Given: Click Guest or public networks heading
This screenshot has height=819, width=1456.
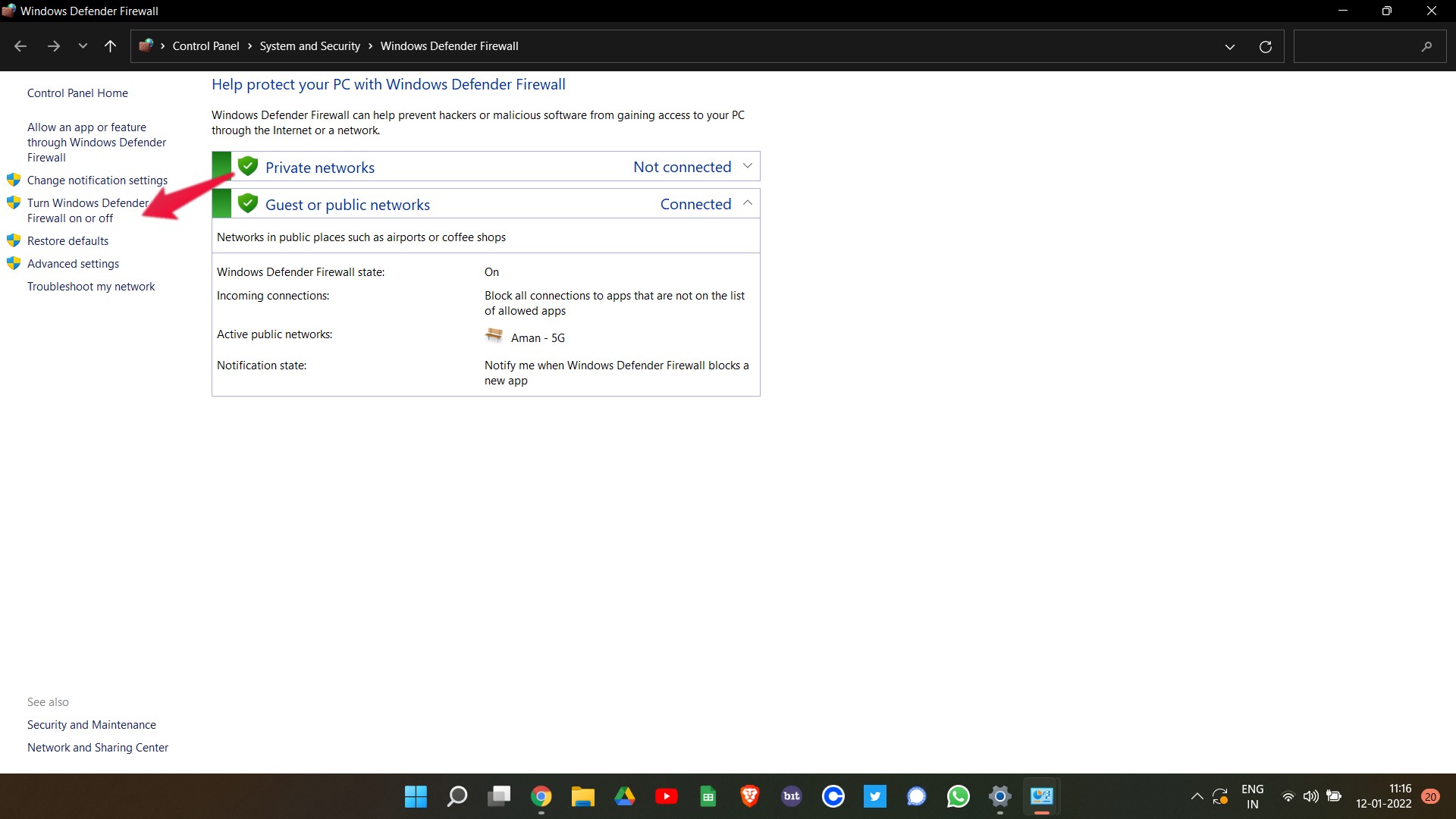Looking at the screenshot, I should click(347, 205).
